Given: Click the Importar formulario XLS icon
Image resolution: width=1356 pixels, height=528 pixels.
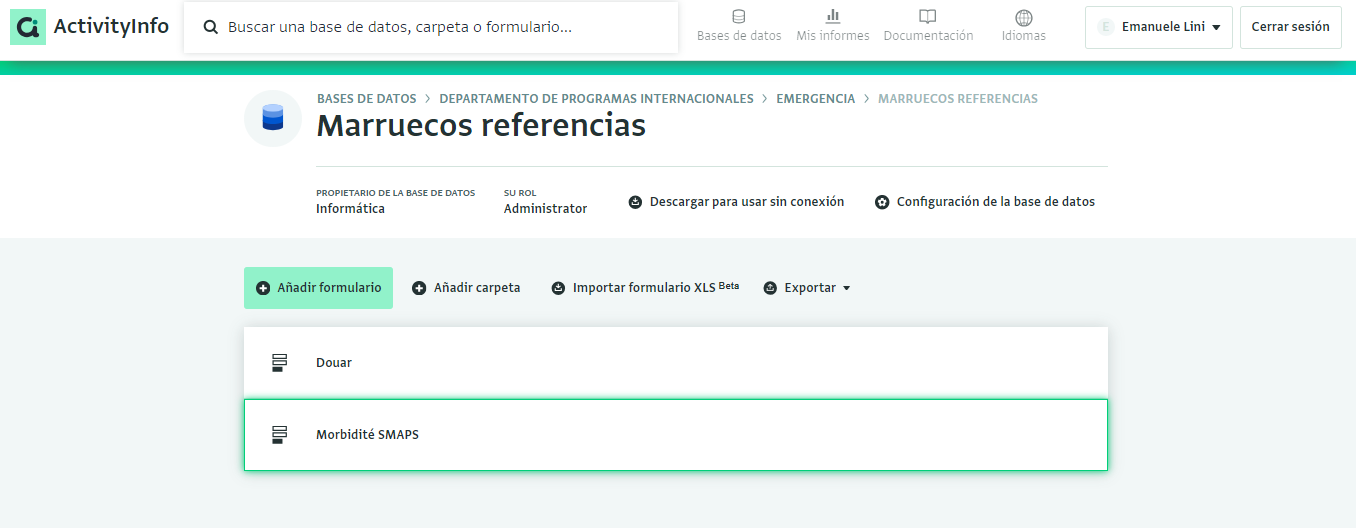Looking at the screenshot, I should (x=558, y=288).
